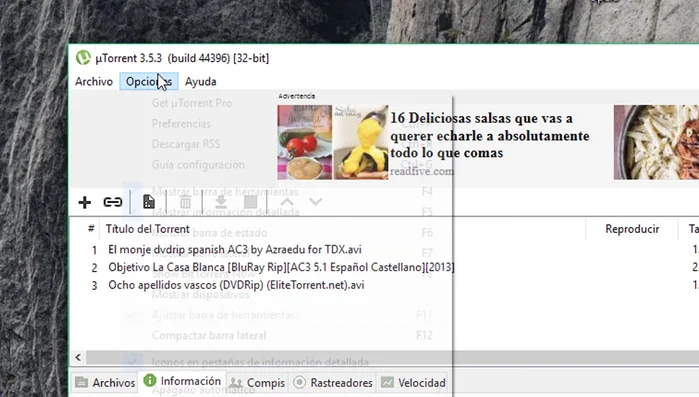Image resolution: width=699 pixels, height=397 pixels.
Task: Switch to the Compis tab
Action: click(257, 383)
